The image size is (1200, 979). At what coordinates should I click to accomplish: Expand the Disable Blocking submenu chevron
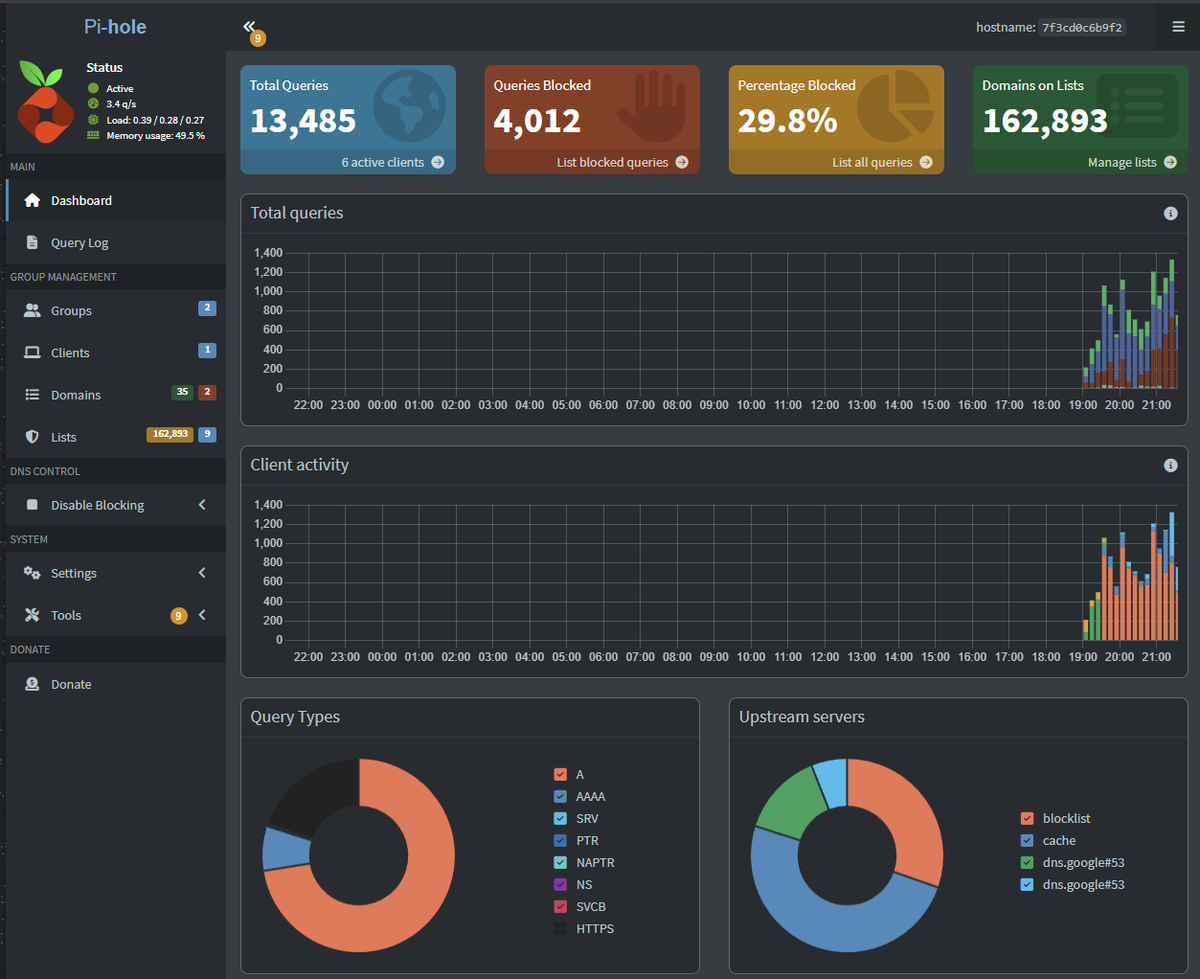click(x=202, y=505)
